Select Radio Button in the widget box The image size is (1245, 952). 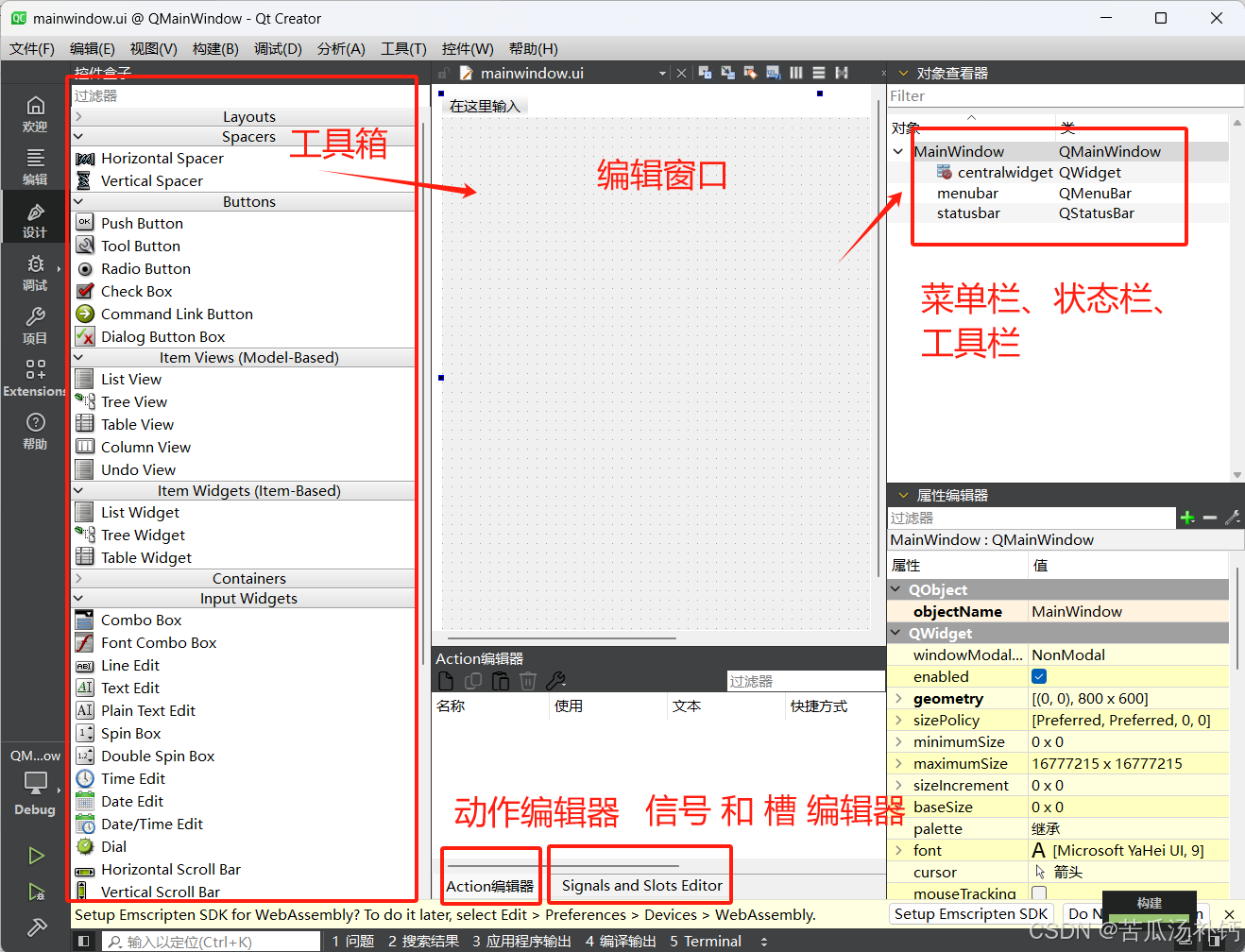tap(145, 268)
